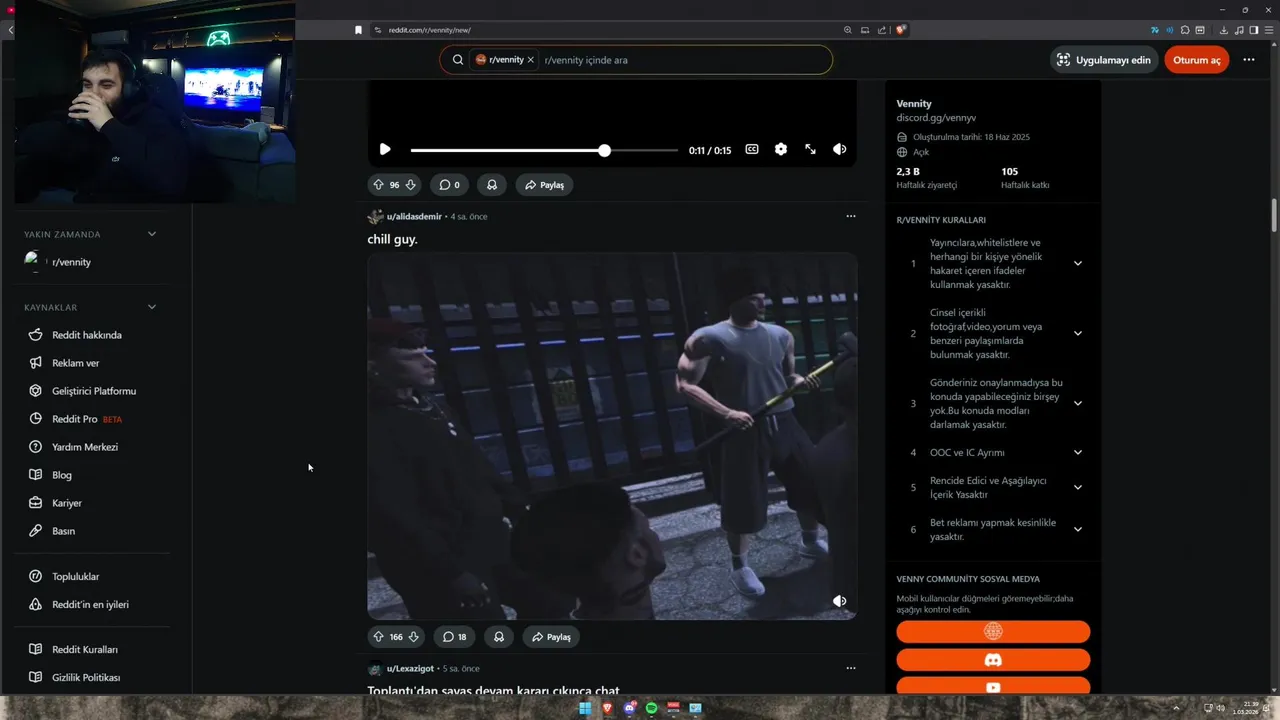Collapse the Yakın Zamanda section
The width and height of the screenshot is (1280, 720).
click(152, 234)
